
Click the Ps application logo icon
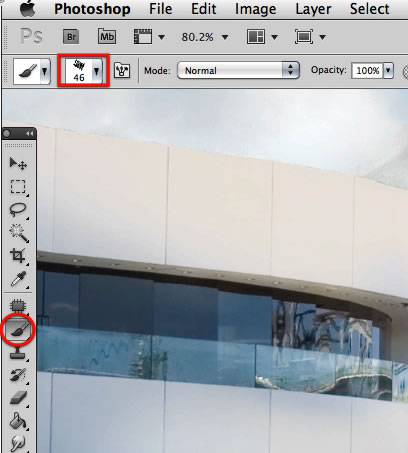point(31,36)
